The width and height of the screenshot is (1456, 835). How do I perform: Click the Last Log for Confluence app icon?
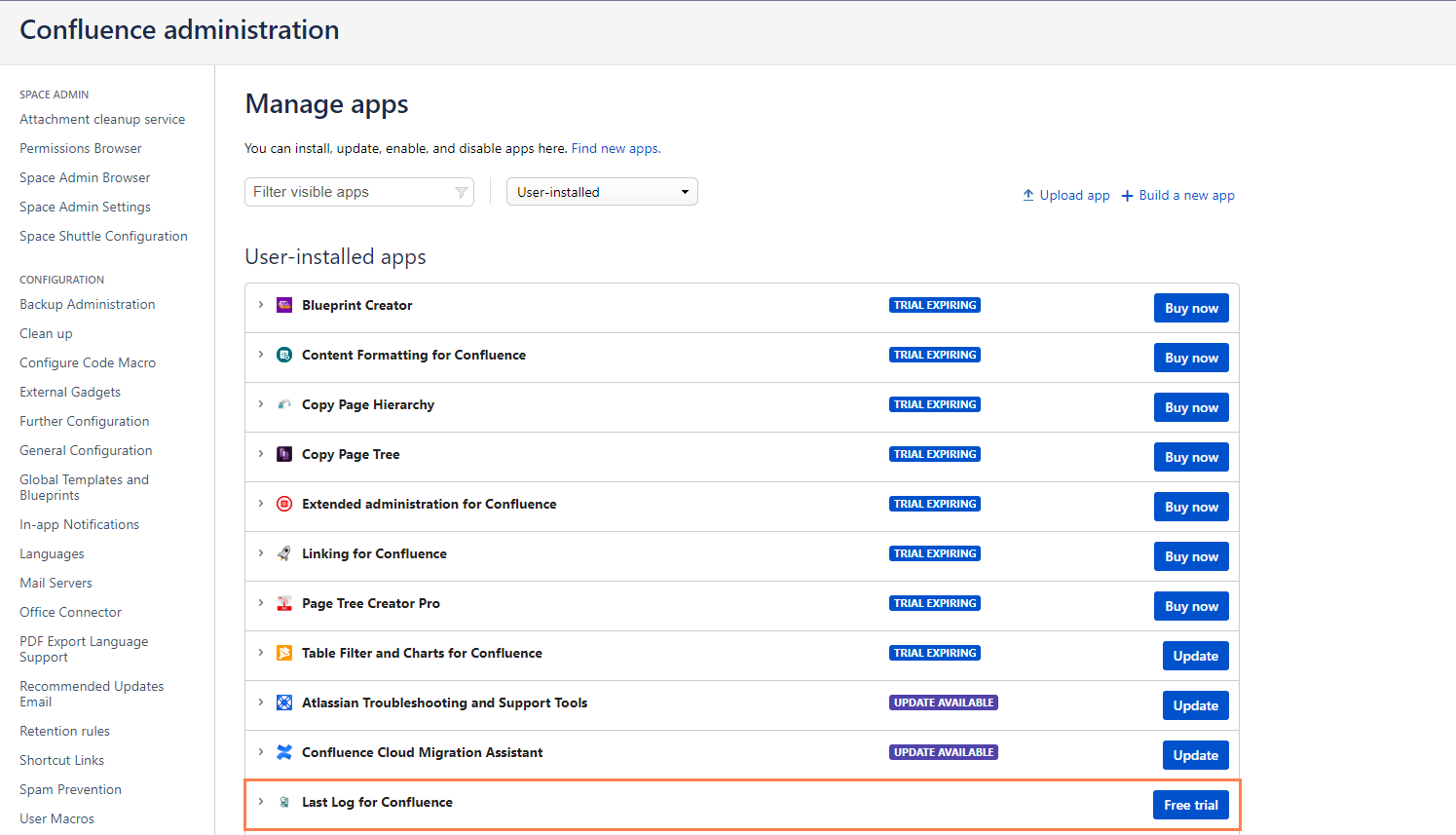pos(283,802)
